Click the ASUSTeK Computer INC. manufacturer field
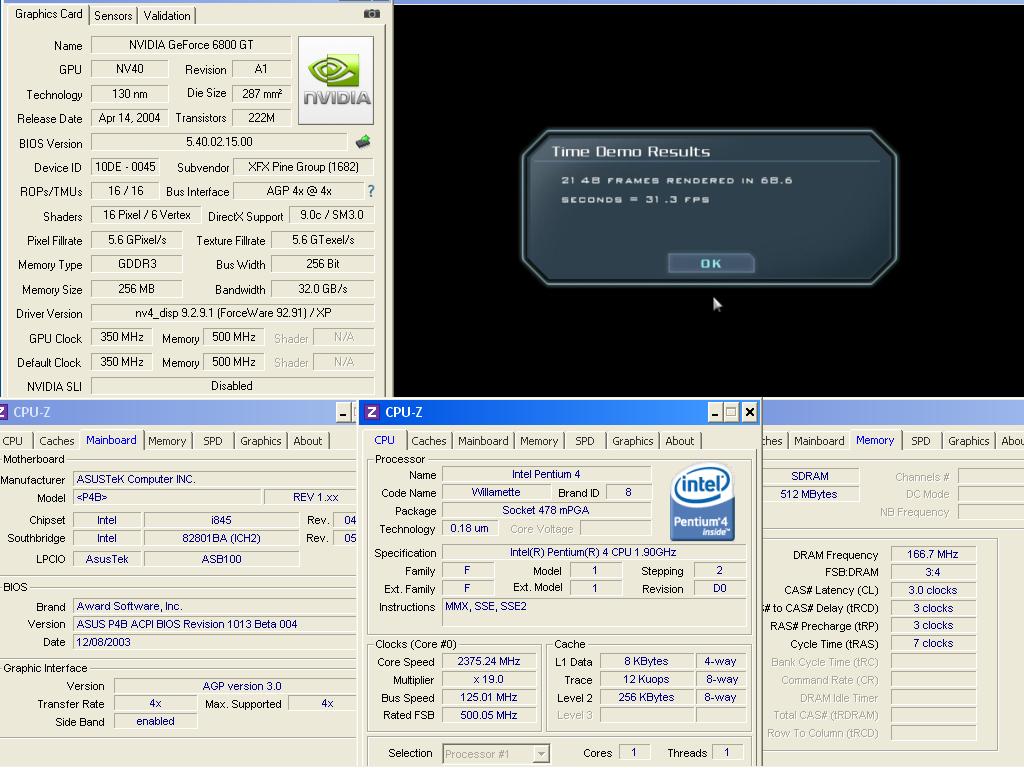 (214, 479)
